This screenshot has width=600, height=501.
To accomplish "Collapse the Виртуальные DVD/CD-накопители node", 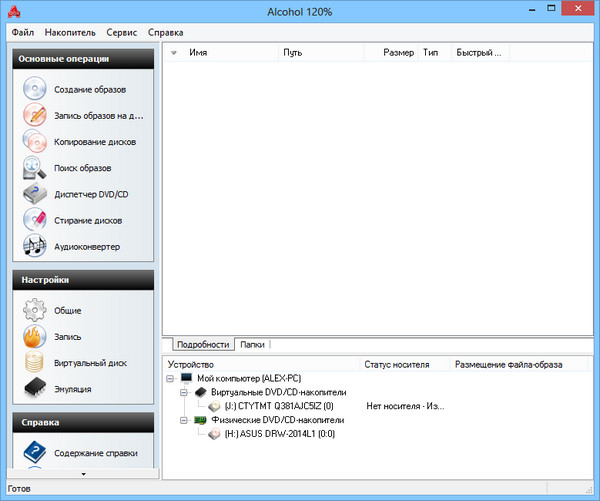I will coord(185,394).
